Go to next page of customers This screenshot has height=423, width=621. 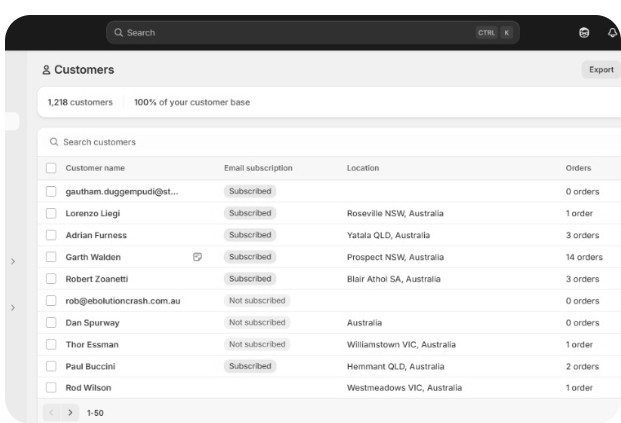(70, 413)
